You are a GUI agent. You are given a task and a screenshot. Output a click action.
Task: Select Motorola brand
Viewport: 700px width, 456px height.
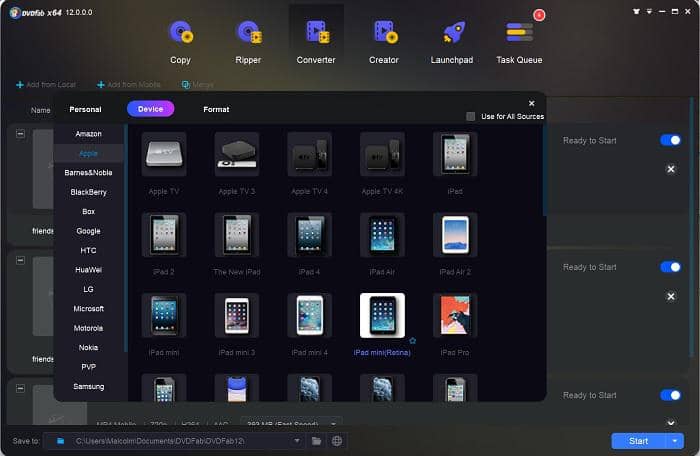tap(88, 328)
